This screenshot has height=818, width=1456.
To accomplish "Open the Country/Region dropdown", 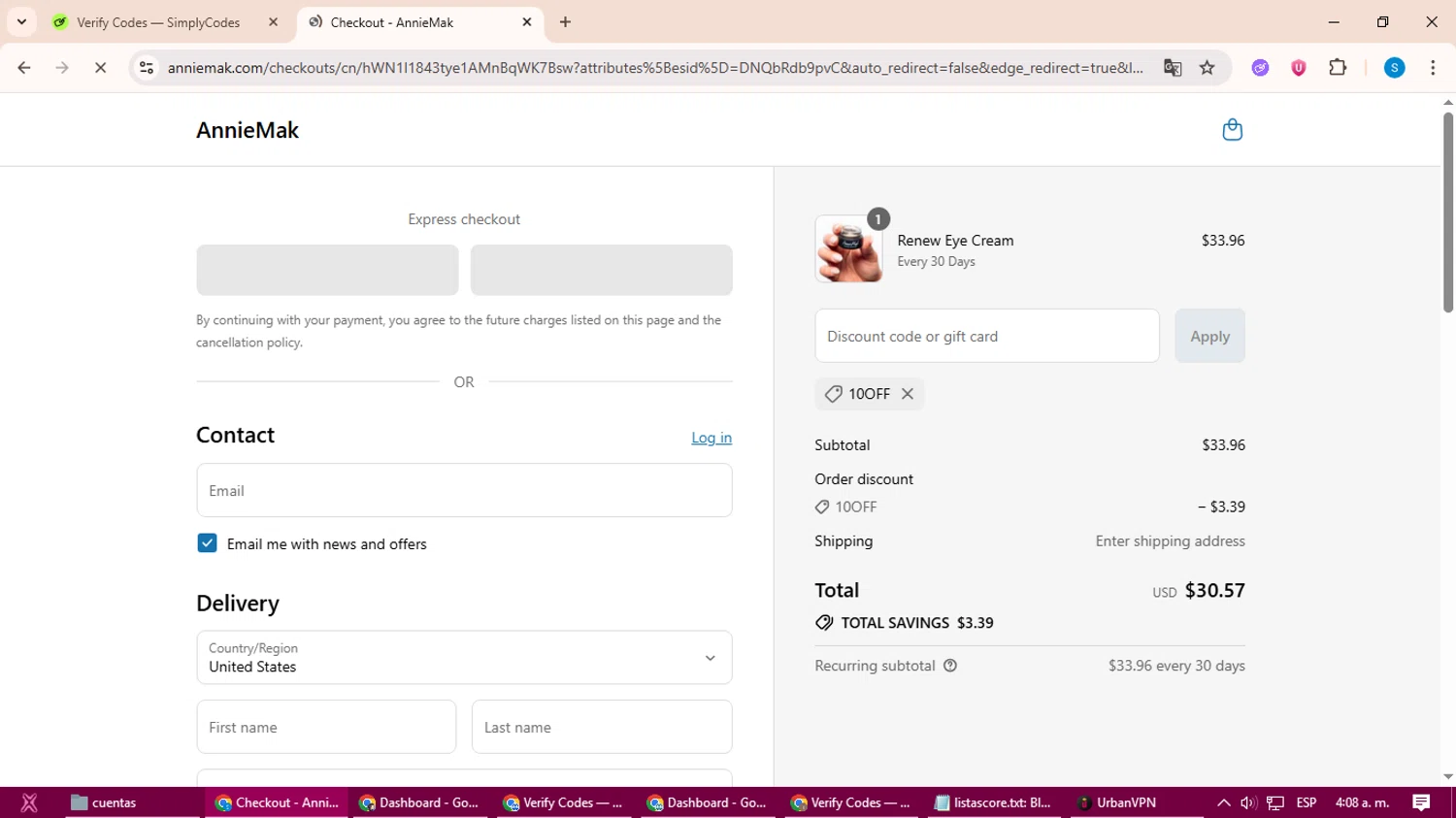I will coord(464,658).
